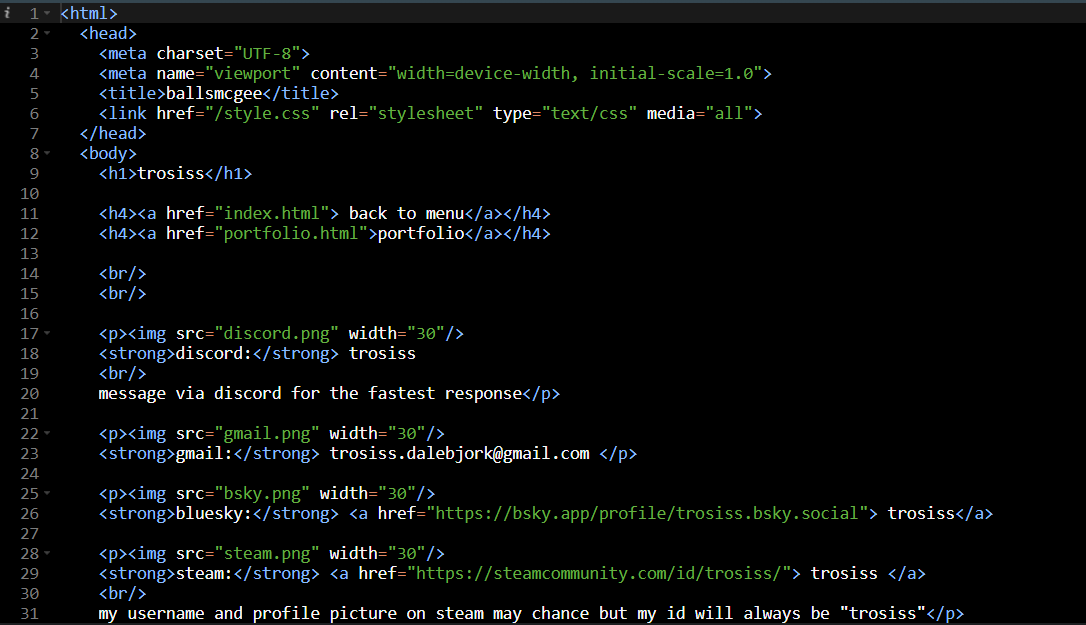Viewport: 1086px width, 625px height.
Task: Click the <br/> tag on line 15
Action: click(123, 294)
